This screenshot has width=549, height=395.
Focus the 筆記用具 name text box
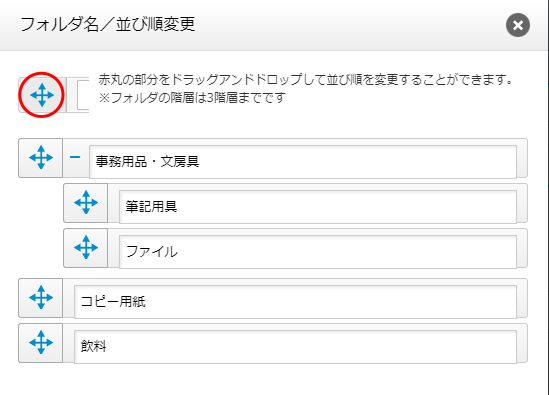pos(318,206)
